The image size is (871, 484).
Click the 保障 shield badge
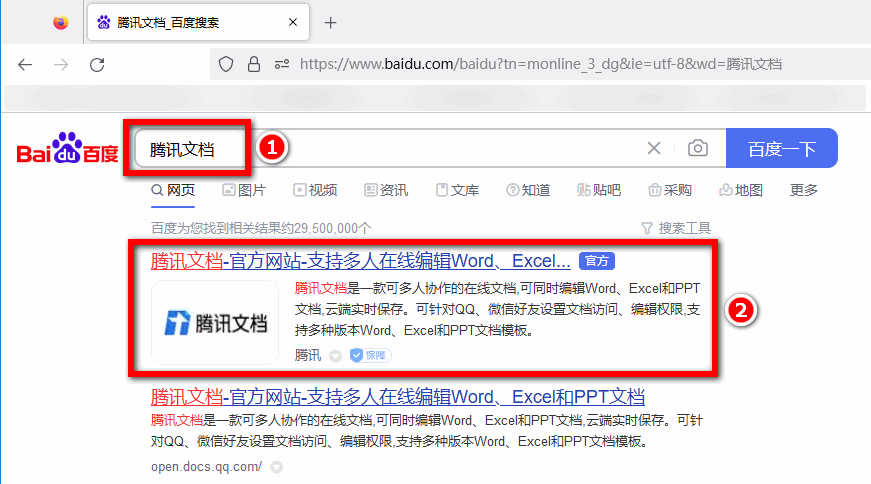click(x=370, y=355)
